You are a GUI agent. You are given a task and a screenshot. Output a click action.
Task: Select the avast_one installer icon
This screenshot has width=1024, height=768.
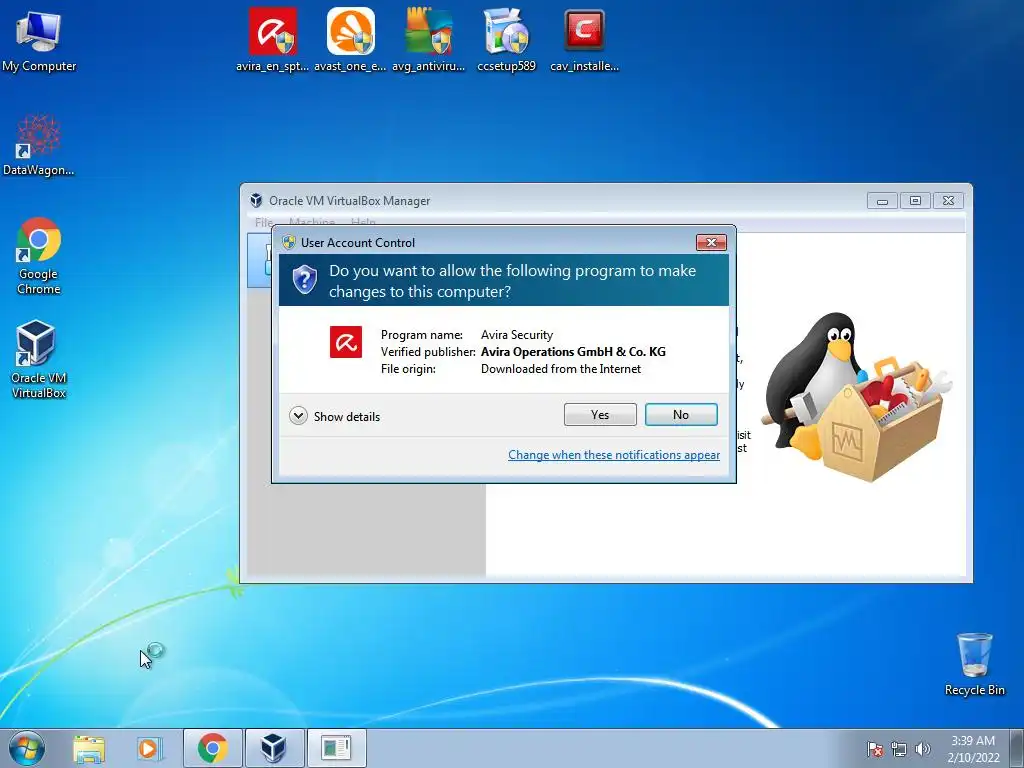[350, 40]
